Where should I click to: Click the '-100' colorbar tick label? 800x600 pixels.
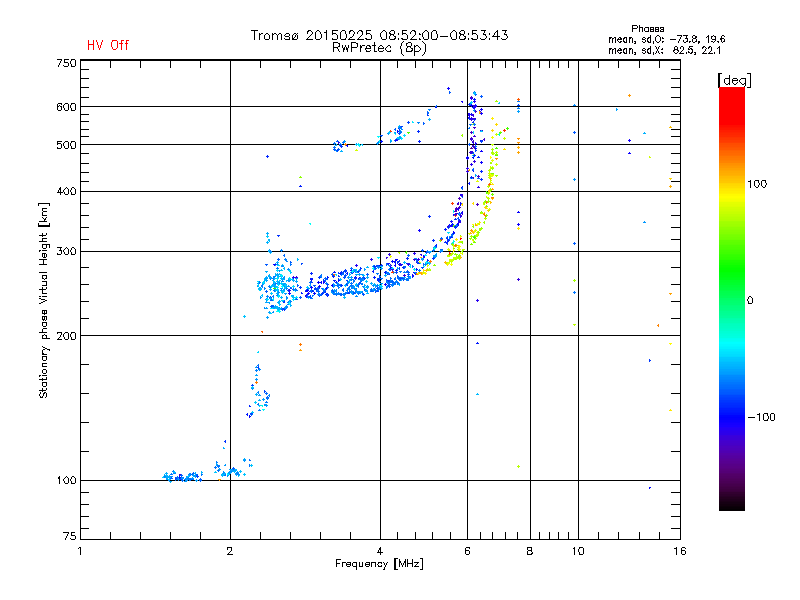click(x=762, y=417)
